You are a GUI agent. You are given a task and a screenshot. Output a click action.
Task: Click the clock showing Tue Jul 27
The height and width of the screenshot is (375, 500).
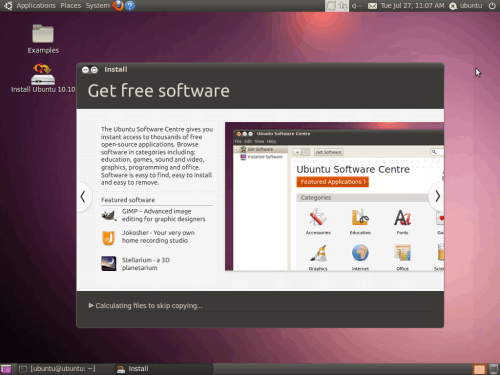412,6
